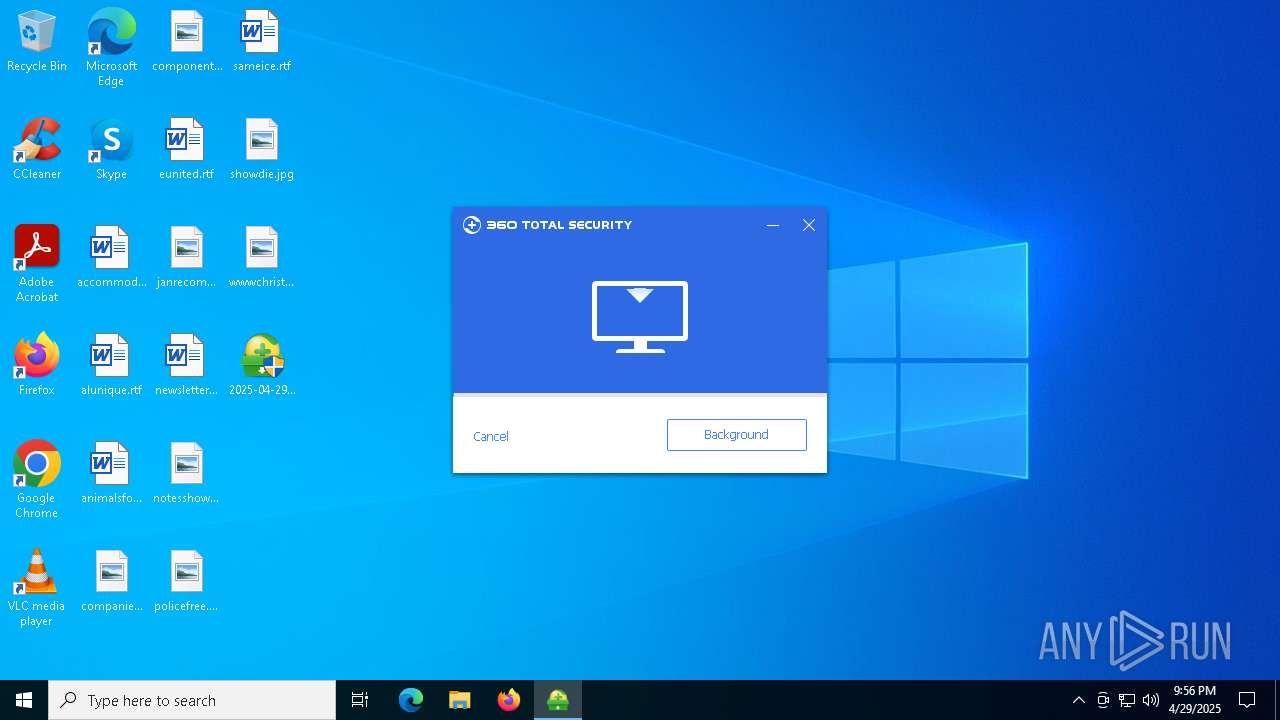Image resolution: width=1280 pixels, height=720 pixels.
Task: Launch Microsoft Edge from the taskbar
Action: [411, 700]
